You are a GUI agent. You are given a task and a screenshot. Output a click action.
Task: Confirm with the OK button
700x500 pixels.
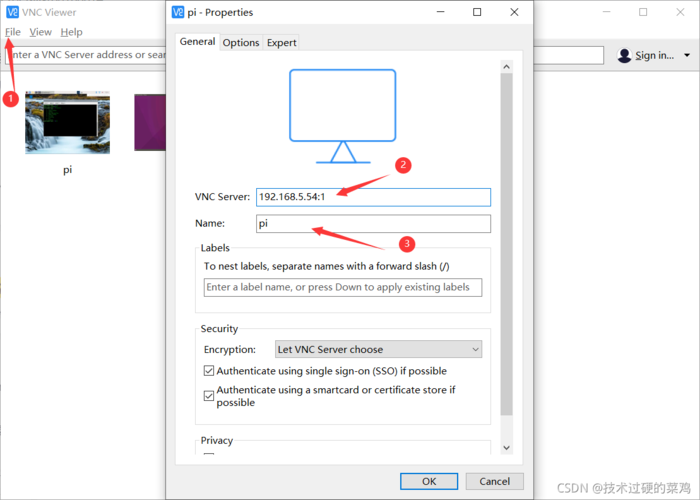pos(429,481)
